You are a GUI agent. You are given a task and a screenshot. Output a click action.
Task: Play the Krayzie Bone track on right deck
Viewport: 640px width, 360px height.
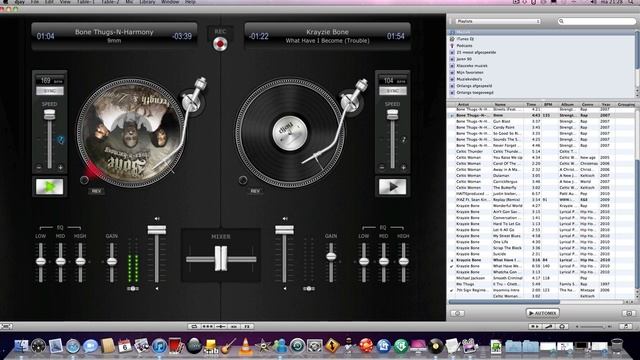(x=392, y=187)
